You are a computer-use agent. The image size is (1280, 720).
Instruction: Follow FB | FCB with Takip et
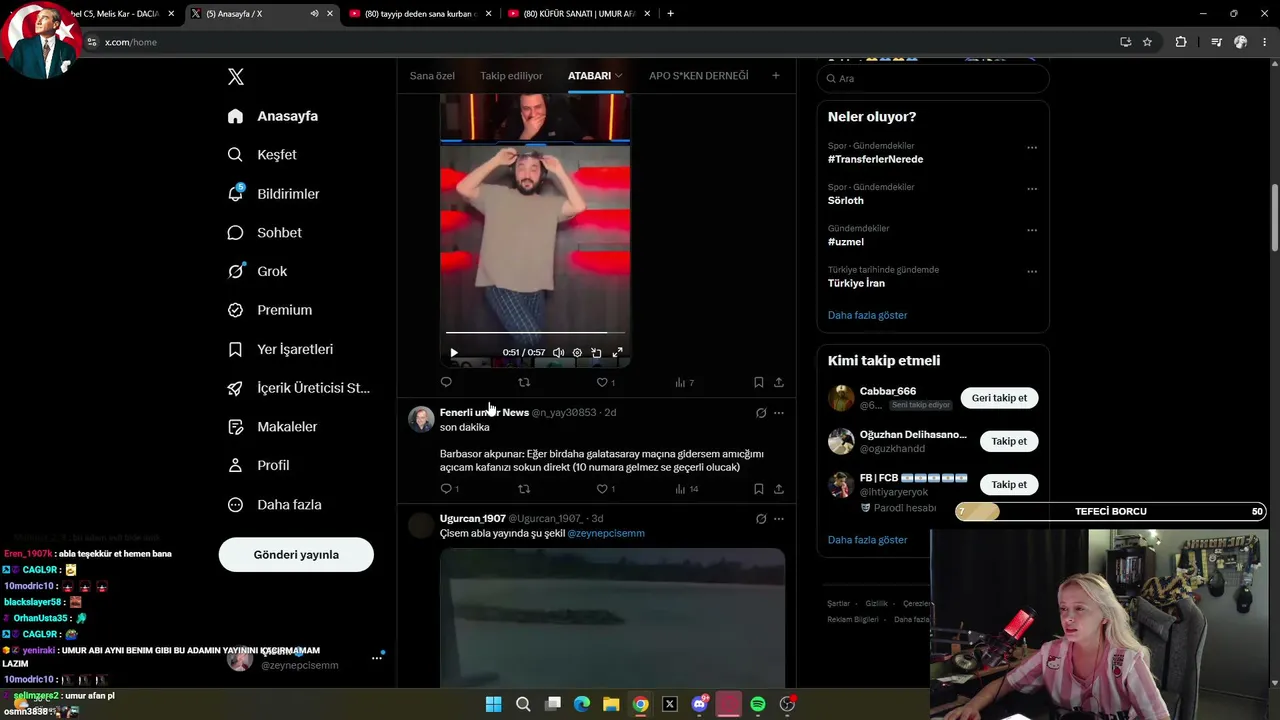[x=1009, y=484]
